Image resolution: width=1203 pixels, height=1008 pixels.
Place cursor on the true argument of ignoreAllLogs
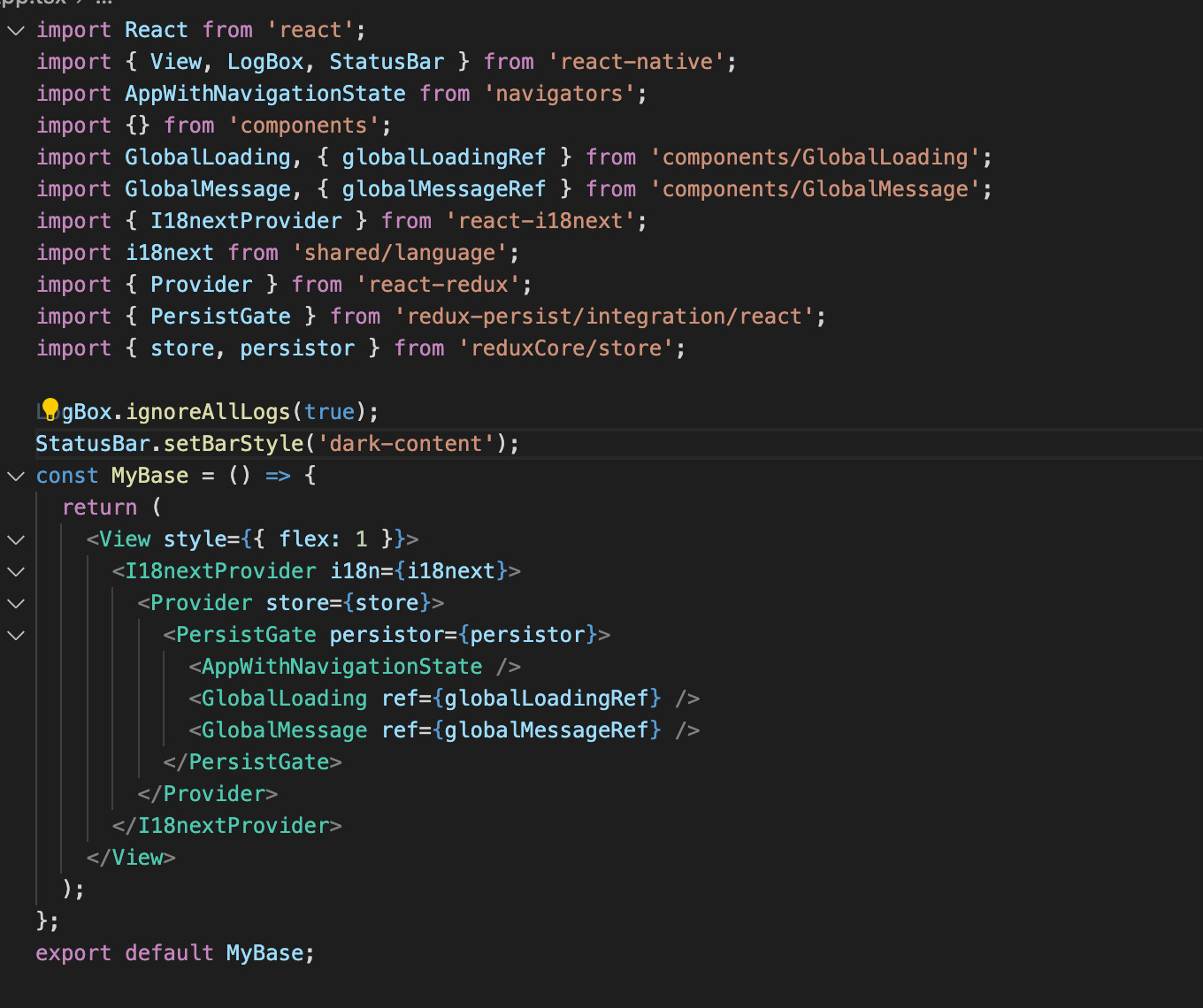pos(328,411)
